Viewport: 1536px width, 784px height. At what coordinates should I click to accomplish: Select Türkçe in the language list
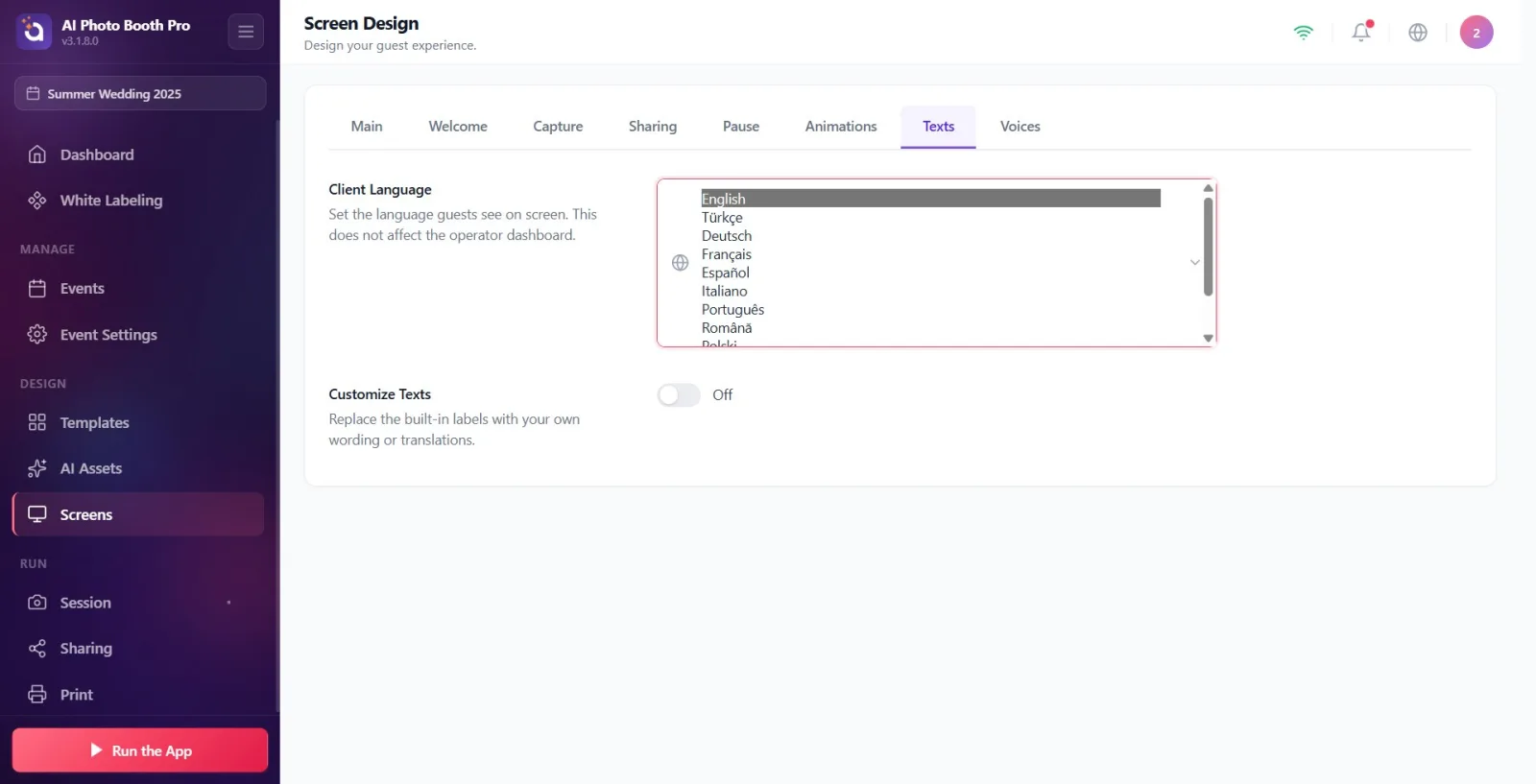pyautogui.click(x=930, y=218)
